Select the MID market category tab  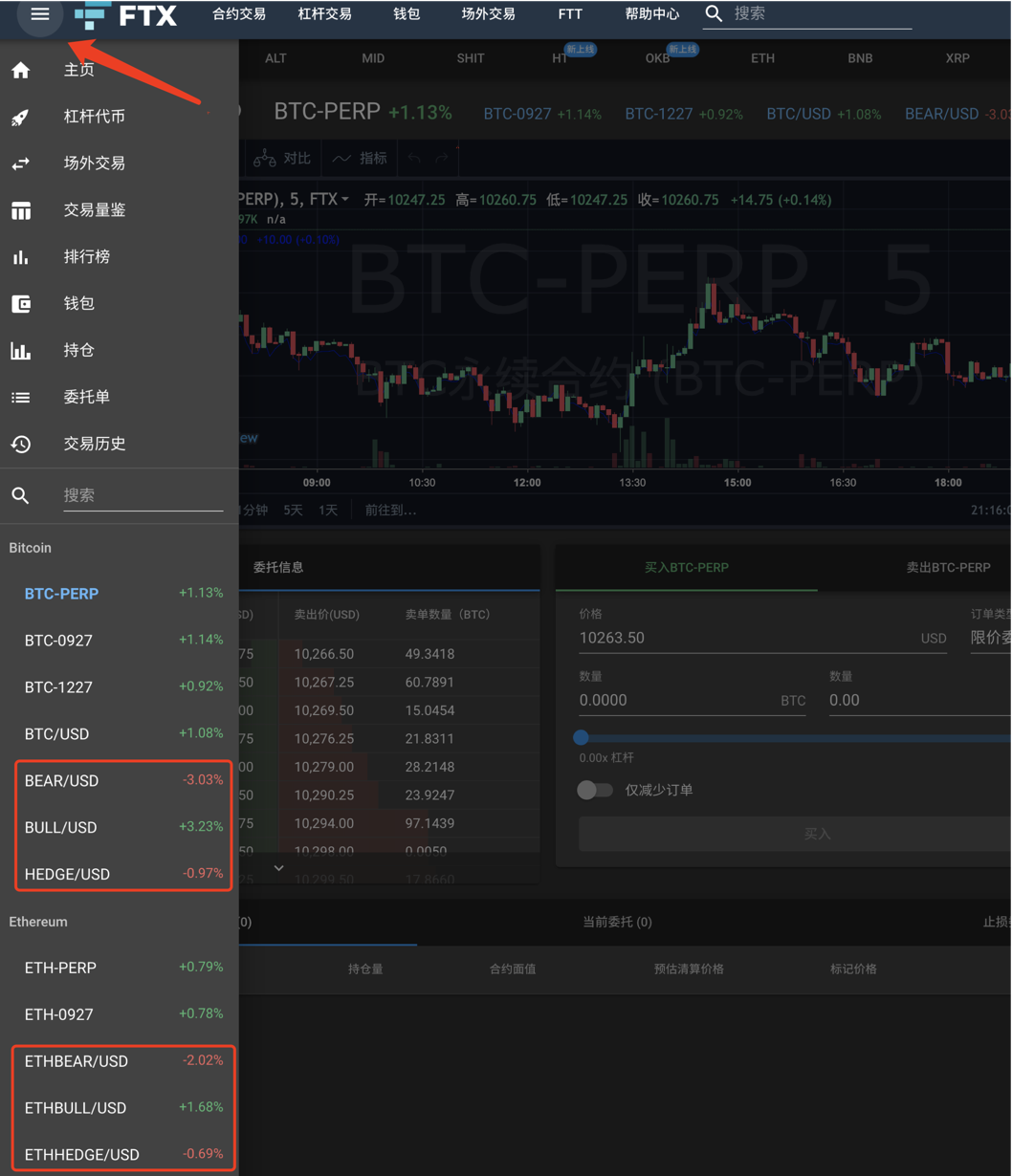point(373,58)
